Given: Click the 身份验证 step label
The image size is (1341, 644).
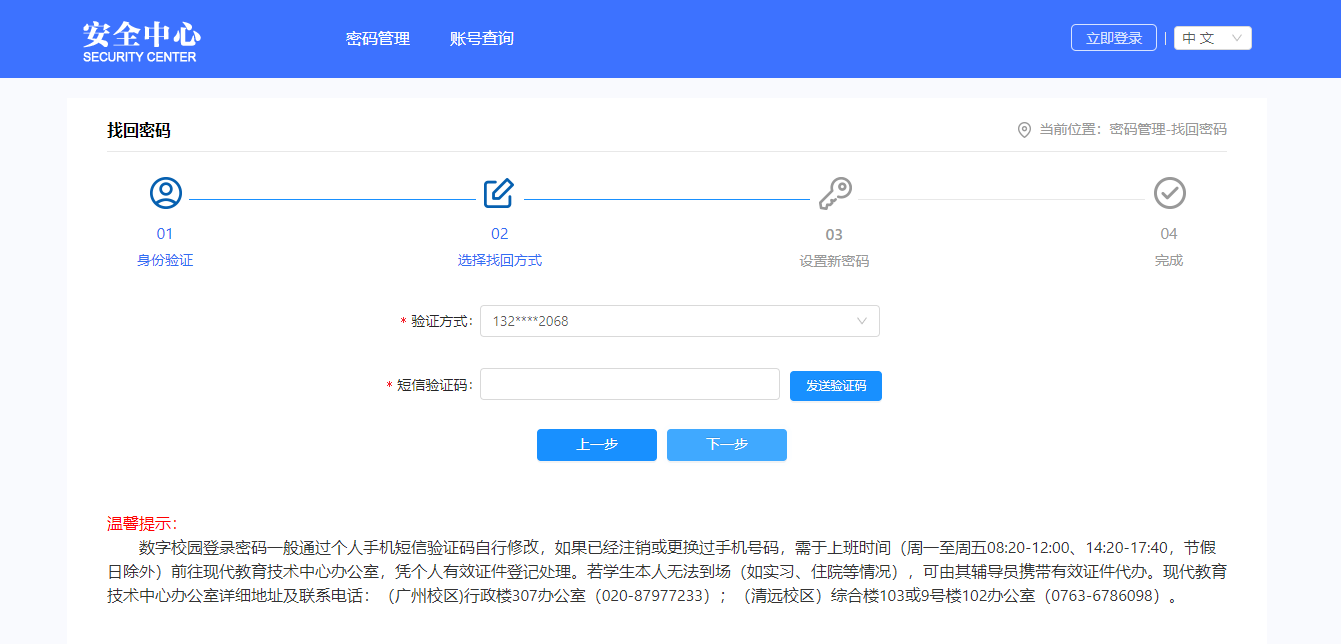Looking at the screenshot, I should (x=165, y=260).
